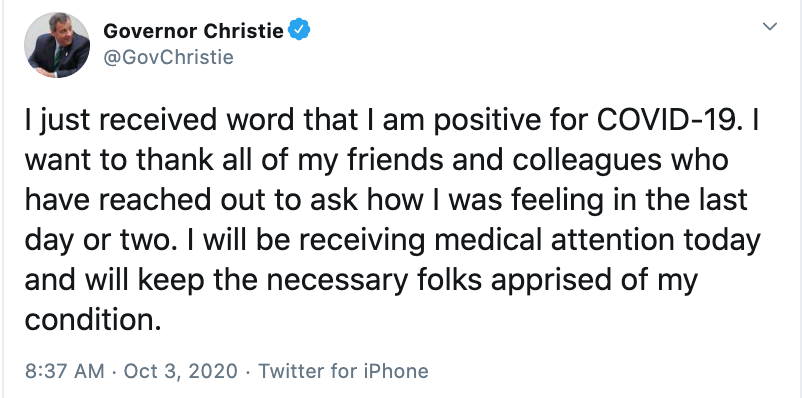Click the dot separator before Oct 3

click(x=115, y=371)
